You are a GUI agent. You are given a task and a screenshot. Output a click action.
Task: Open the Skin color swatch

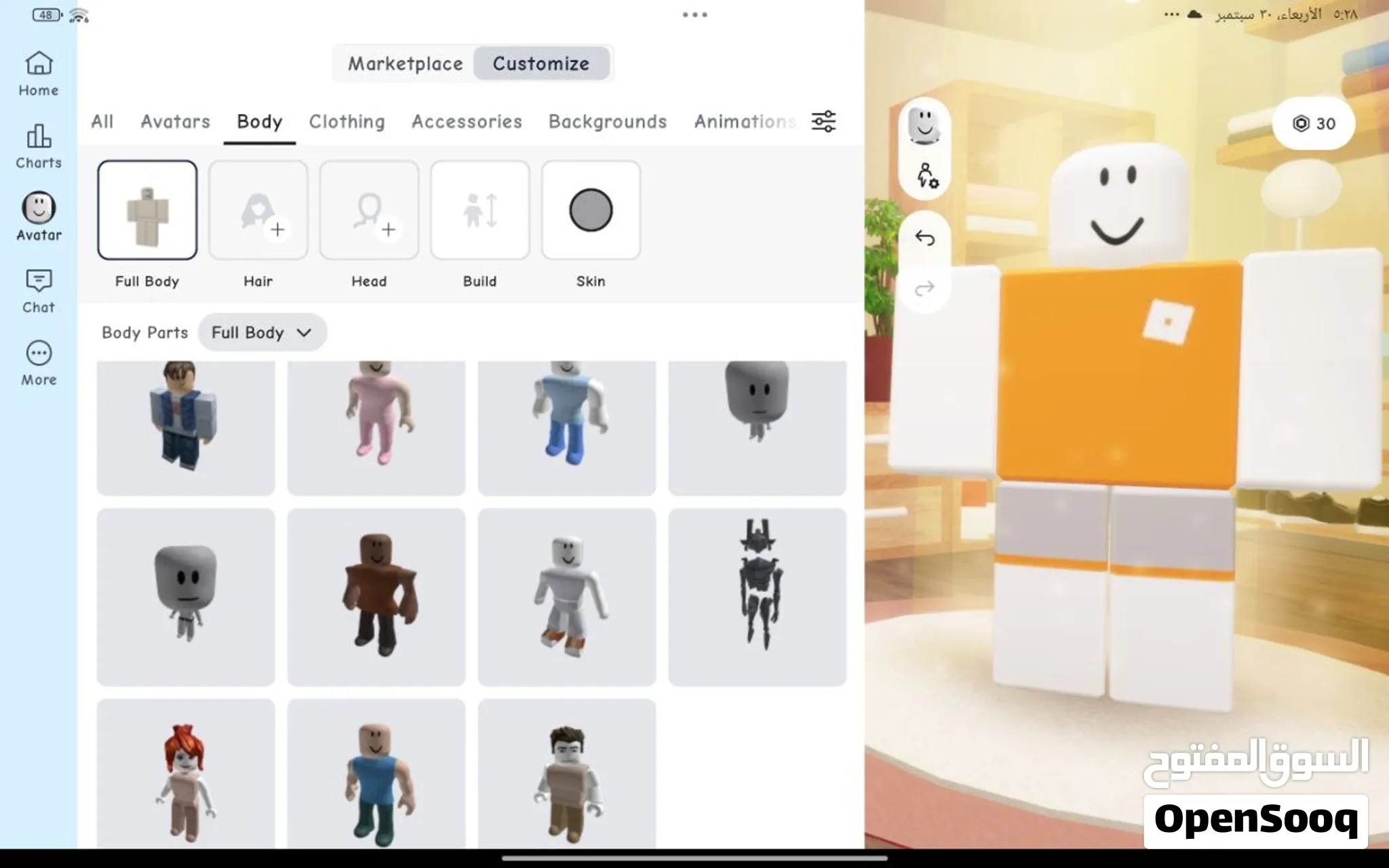591,210
